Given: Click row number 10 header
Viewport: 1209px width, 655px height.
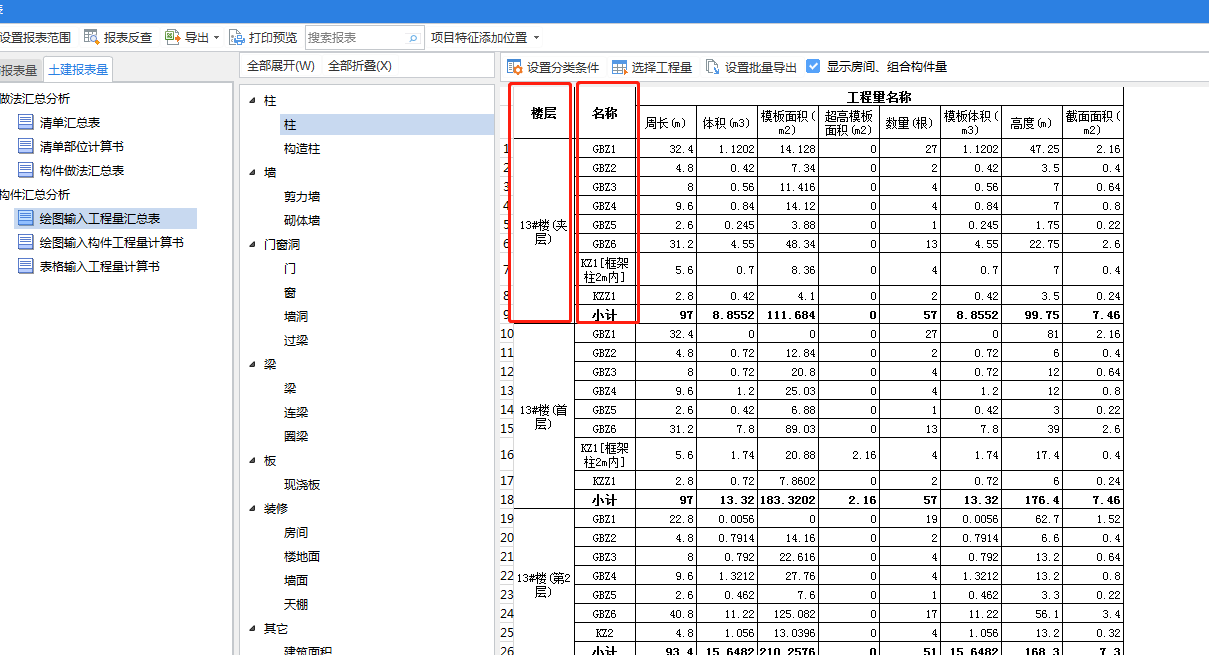Looking at the screenshot, I should [506, 333].
